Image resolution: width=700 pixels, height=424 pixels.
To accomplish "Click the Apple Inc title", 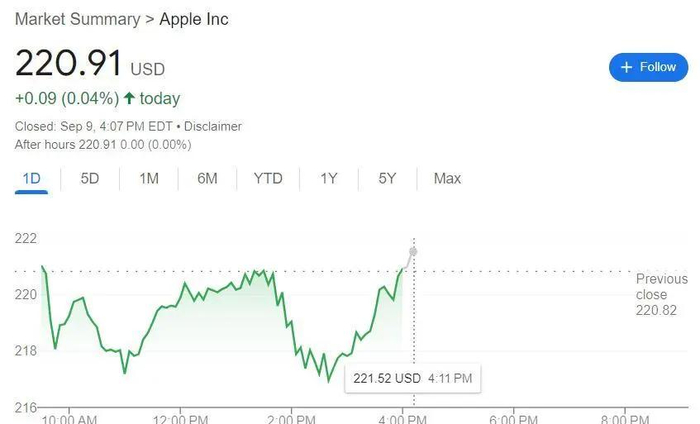I will click(194, 20).
